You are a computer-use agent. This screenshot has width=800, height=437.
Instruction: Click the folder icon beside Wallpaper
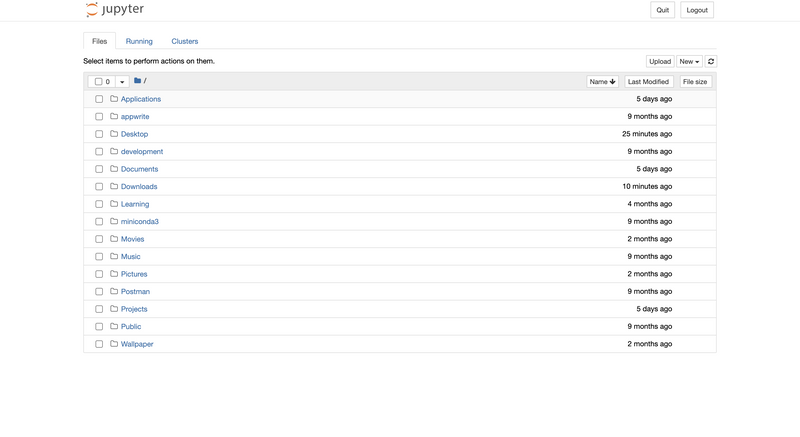tap(114, 344)
